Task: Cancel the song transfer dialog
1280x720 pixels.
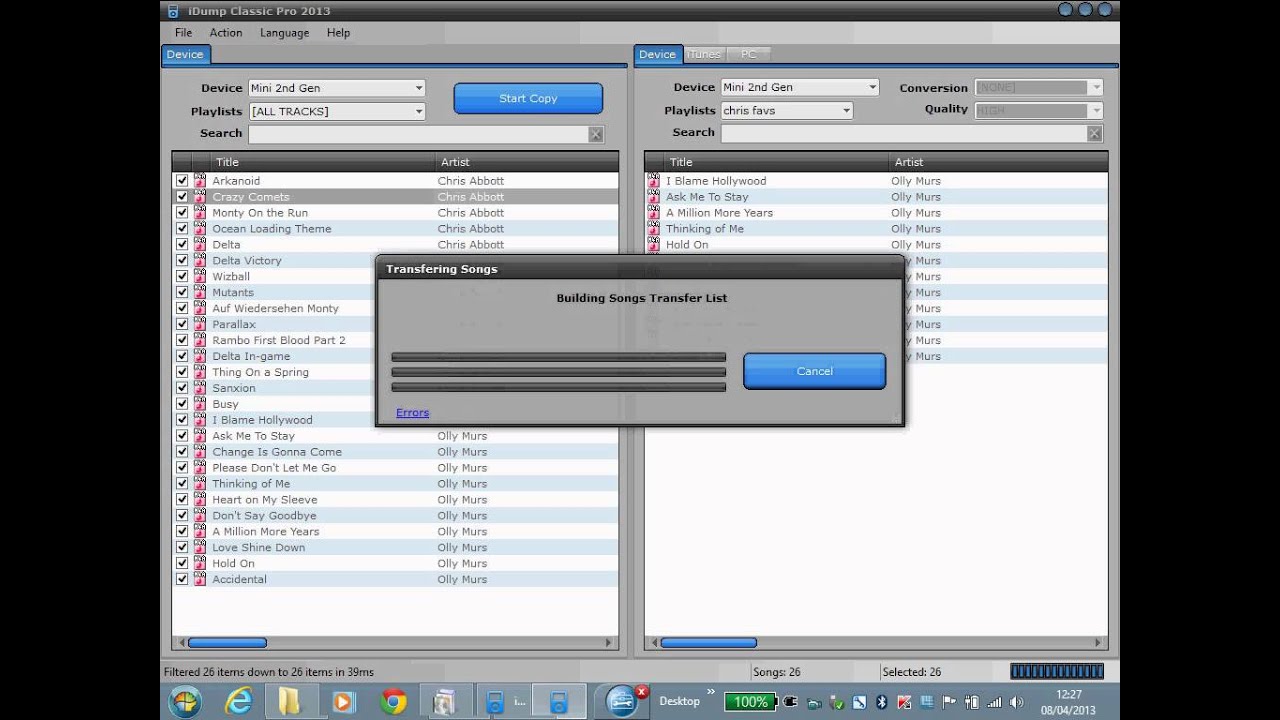Action: (814, 371)
